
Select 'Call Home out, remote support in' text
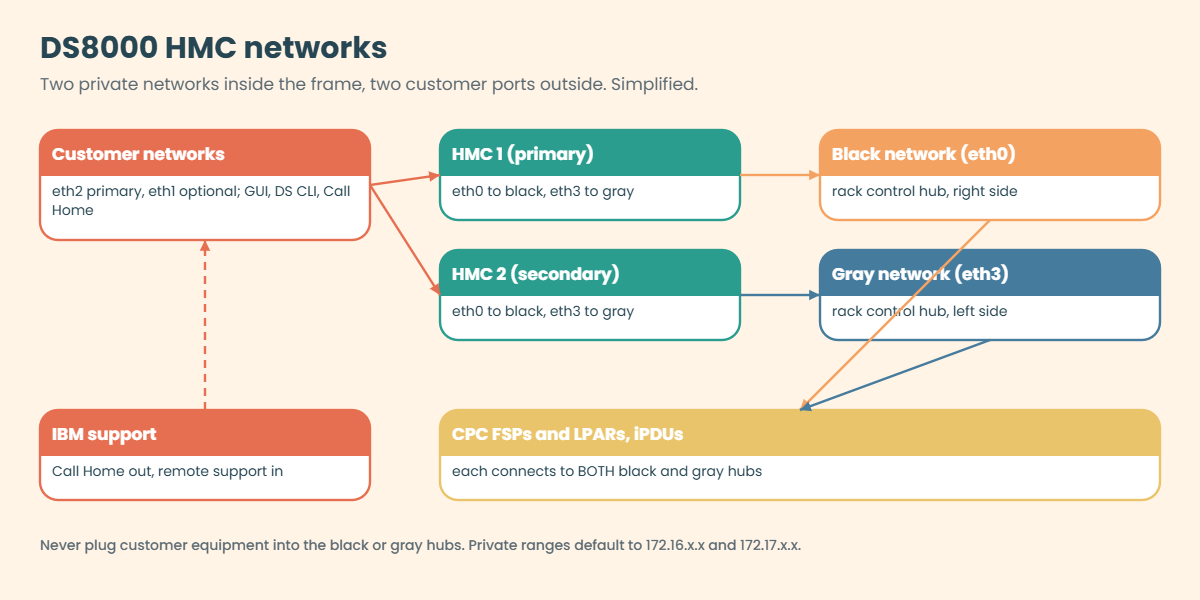click(x=167, y=471)
